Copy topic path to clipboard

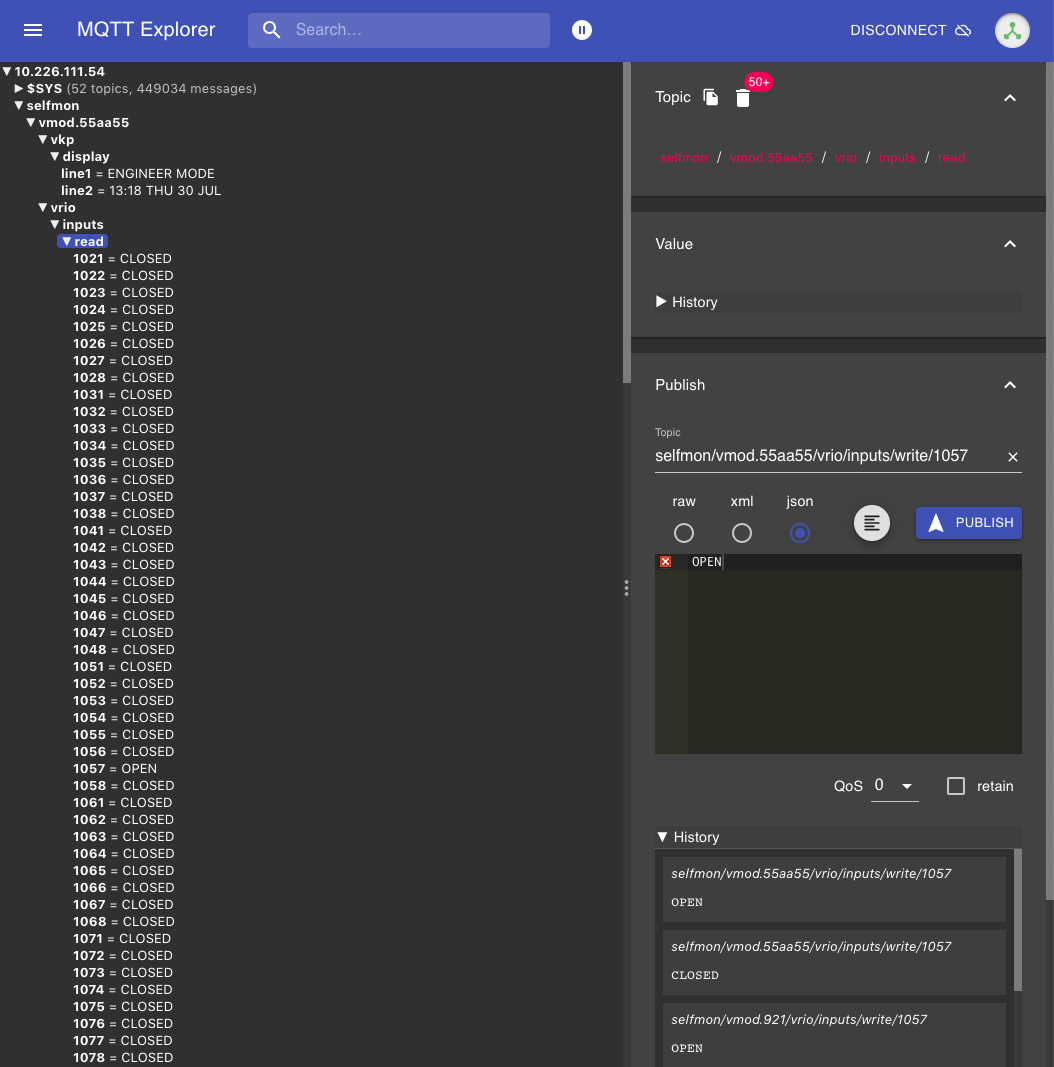pos(711,97)
